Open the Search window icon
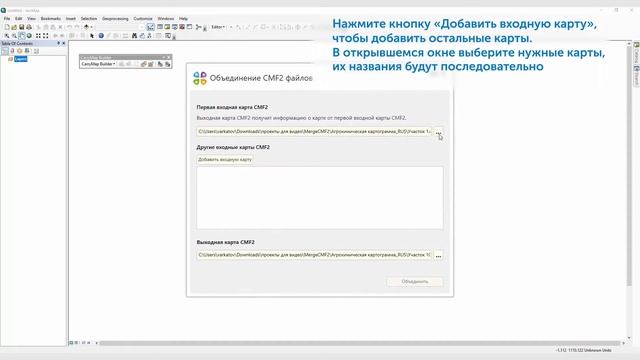Screen dimensions: 640x360 [x=175, y=27]
